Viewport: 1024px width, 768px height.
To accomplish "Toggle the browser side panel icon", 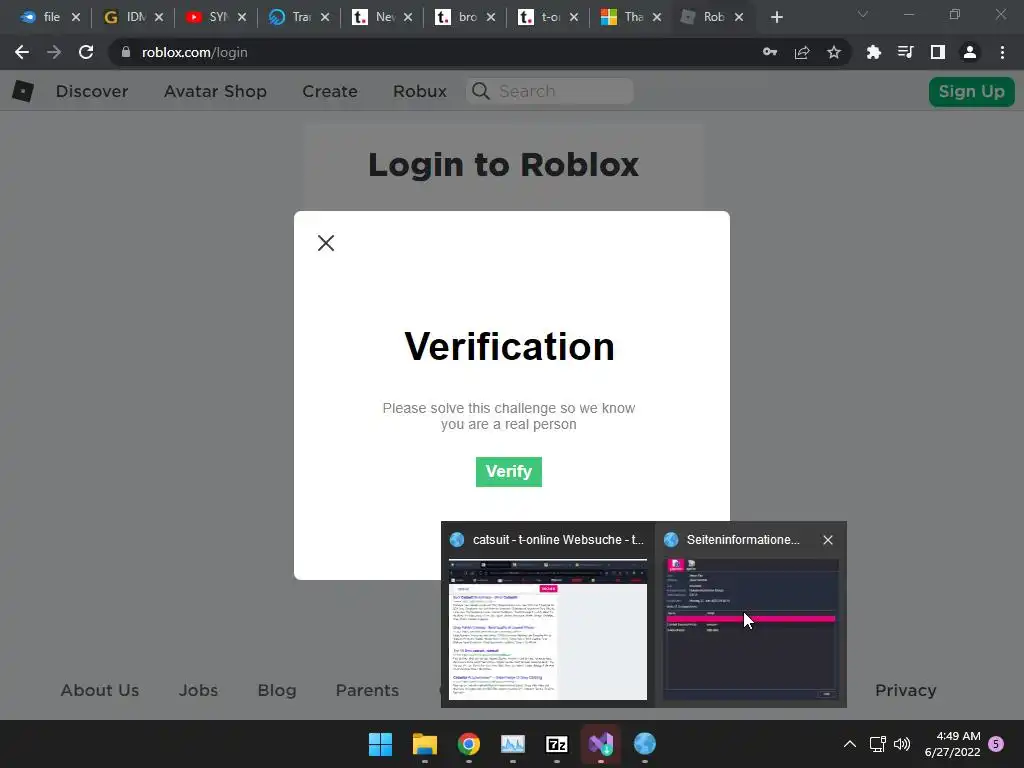I will click(x=938, y=52).
